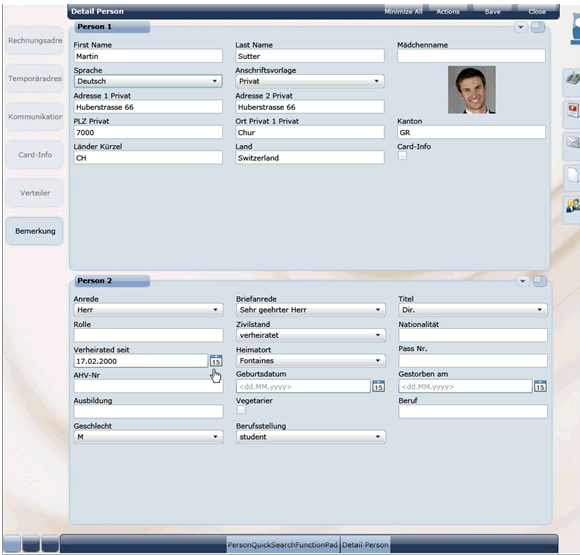Image resolution: width=580 pixels, height=555 pixels.
Task: Switch to the Rechnungsadresse side tab
Action: 35,40
